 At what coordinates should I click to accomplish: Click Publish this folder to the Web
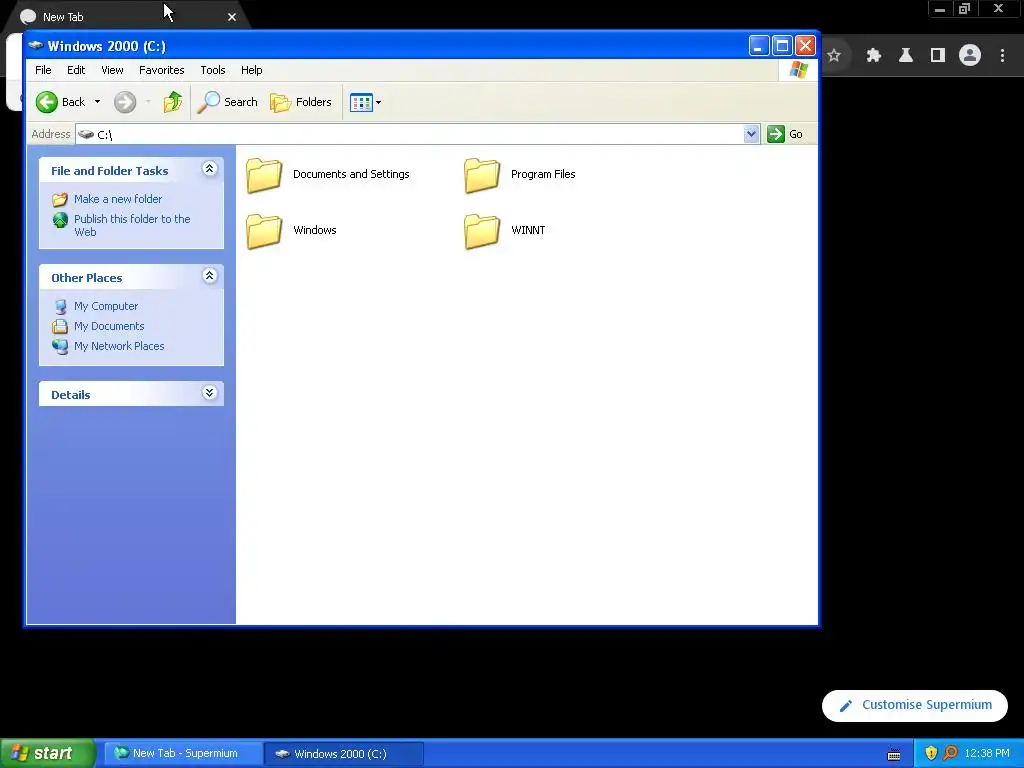point(132,225)
